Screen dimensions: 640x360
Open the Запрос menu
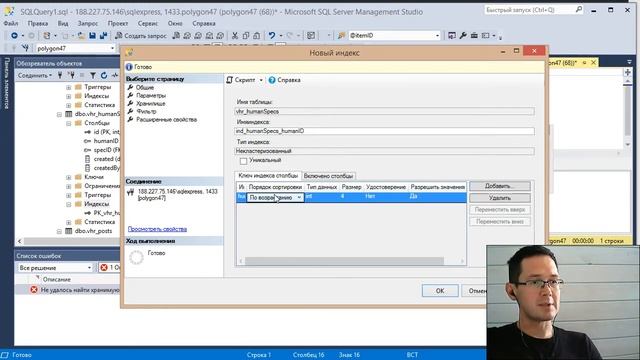(88, 23)
